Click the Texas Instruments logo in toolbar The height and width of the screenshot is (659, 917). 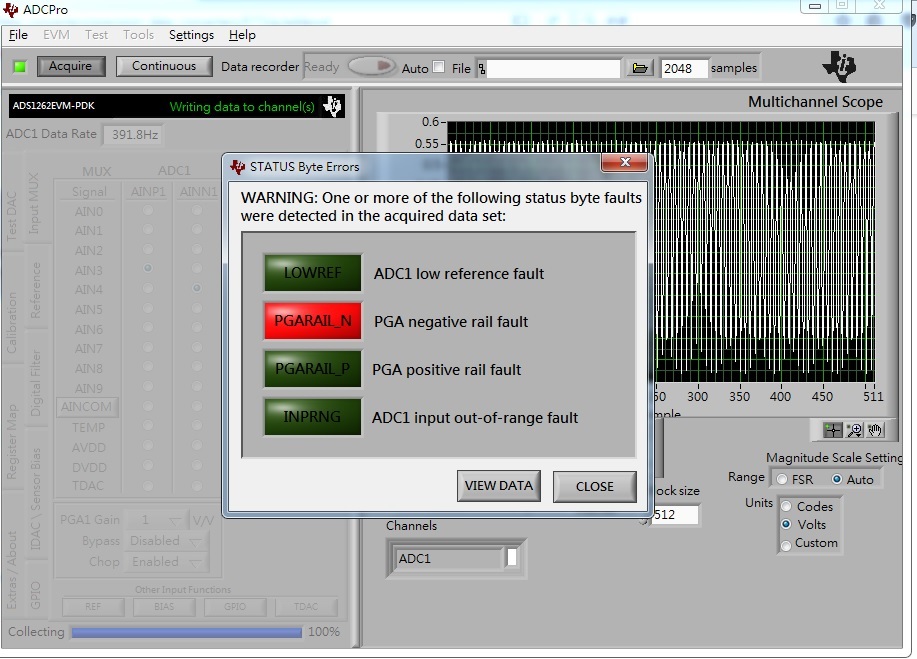coord(839,66)
